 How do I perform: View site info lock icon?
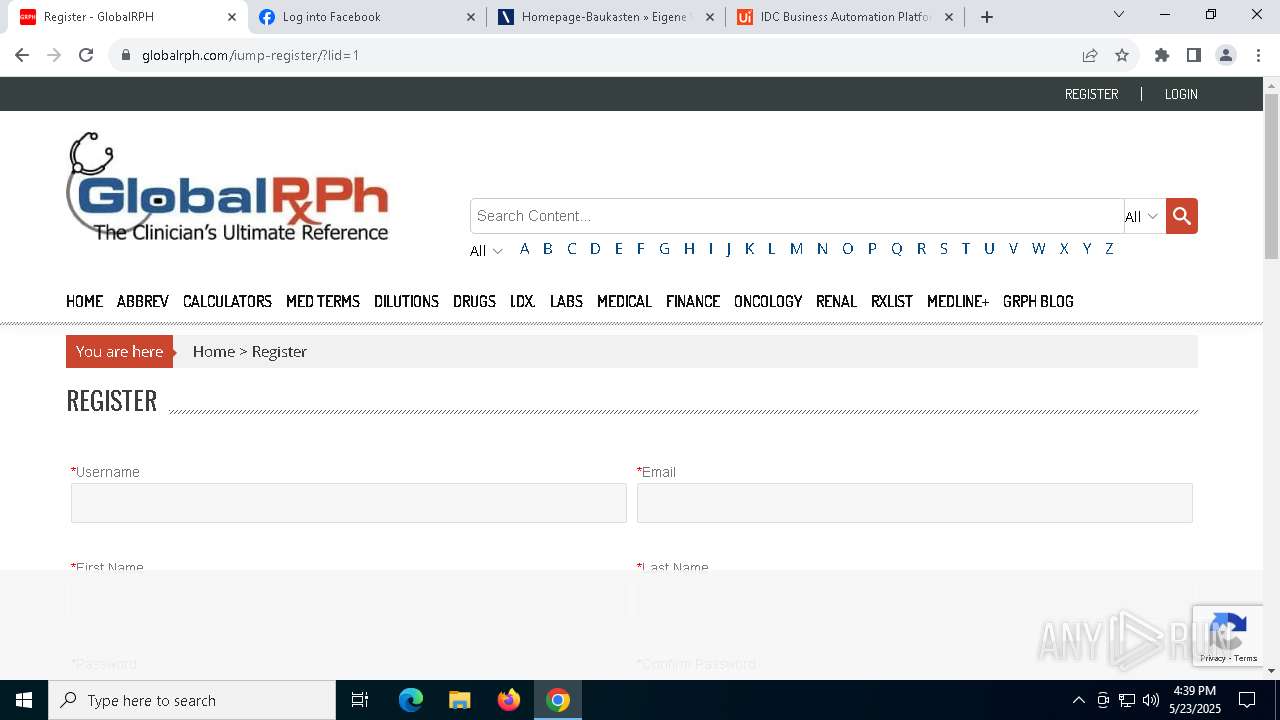coord(126,55)
